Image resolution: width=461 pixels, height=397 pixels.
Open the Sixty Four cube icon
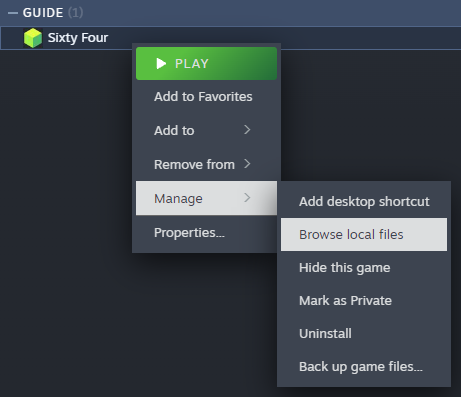click(33, 38)
